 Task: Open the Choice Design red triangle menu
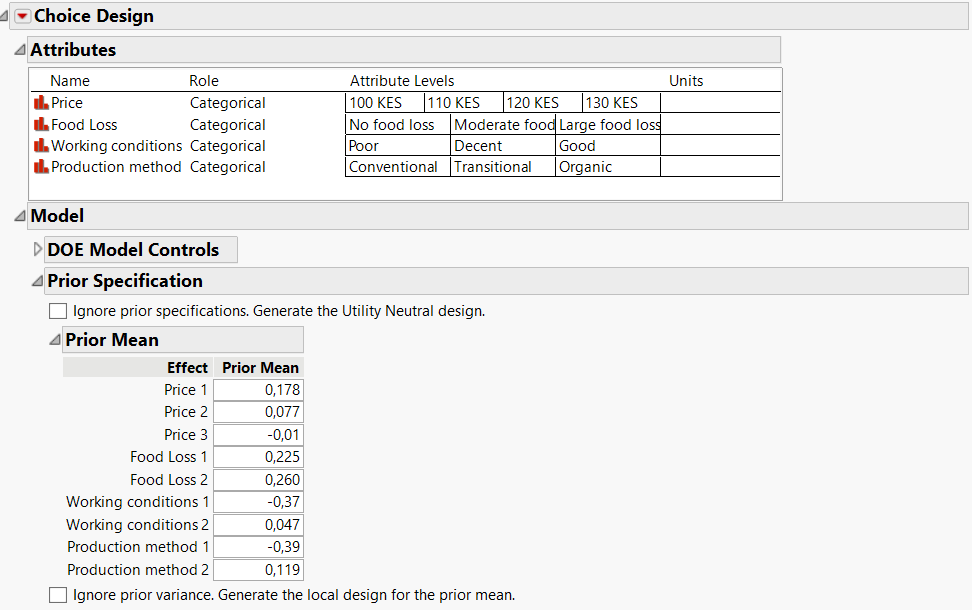click(22, 16)
